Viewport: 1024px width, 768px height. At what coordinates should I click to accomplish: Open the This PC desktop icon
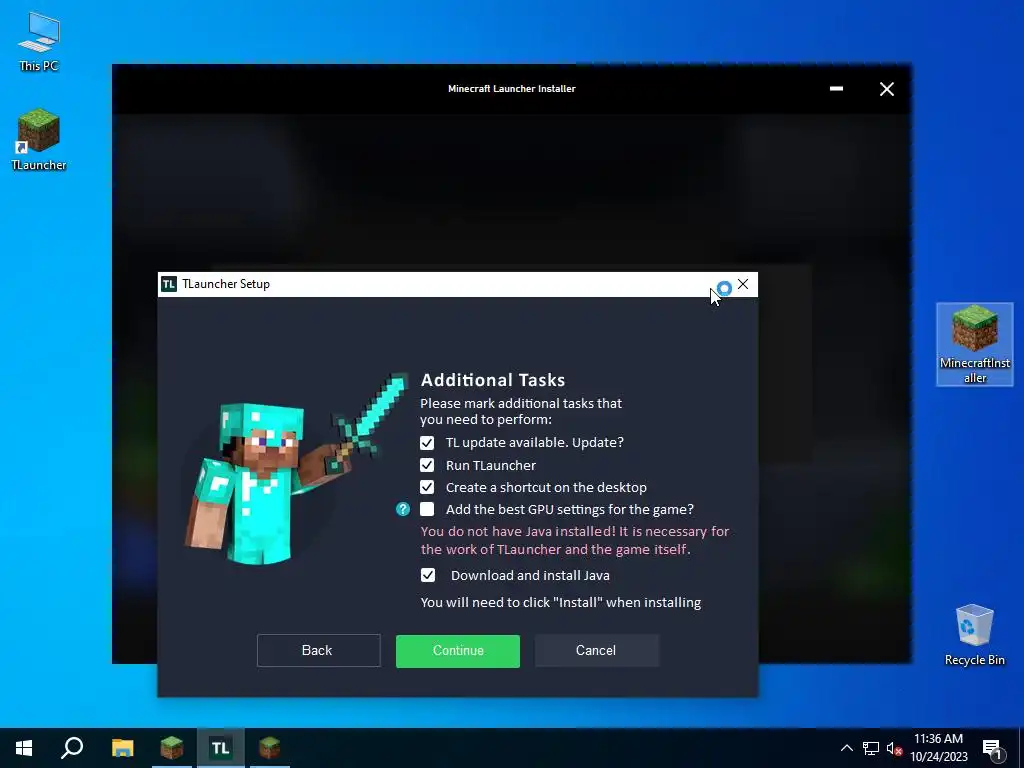click(39, 42)
